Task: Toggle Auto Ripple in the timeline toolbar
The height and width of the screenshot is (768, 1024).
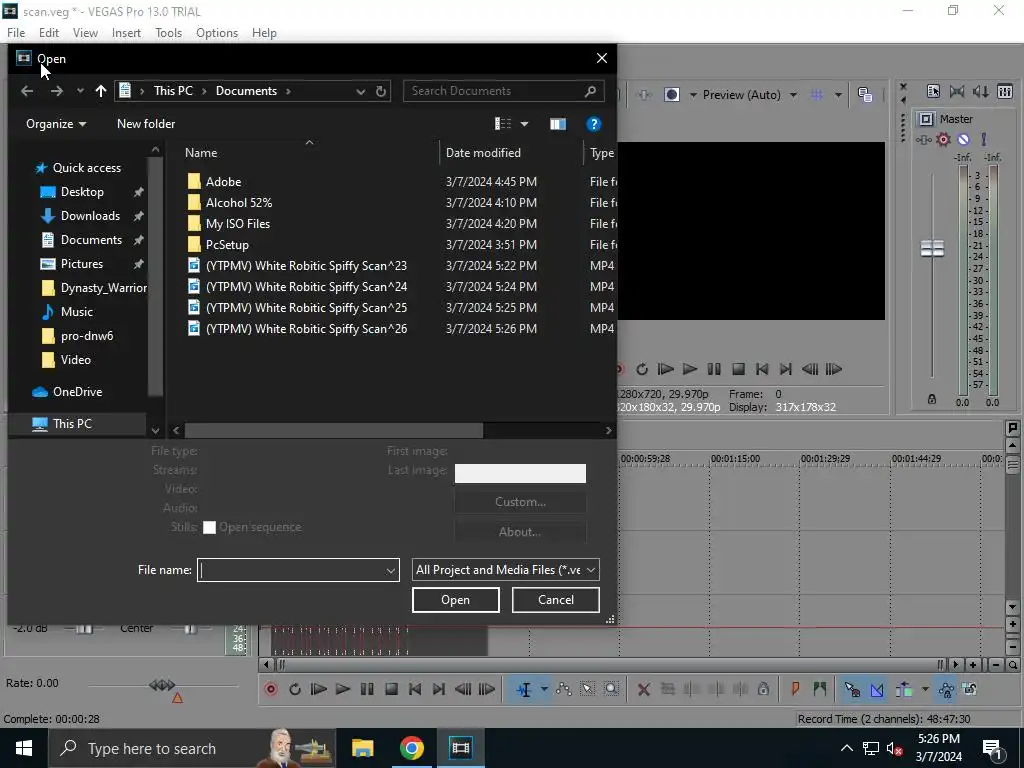Action: [x=904, y=689]
